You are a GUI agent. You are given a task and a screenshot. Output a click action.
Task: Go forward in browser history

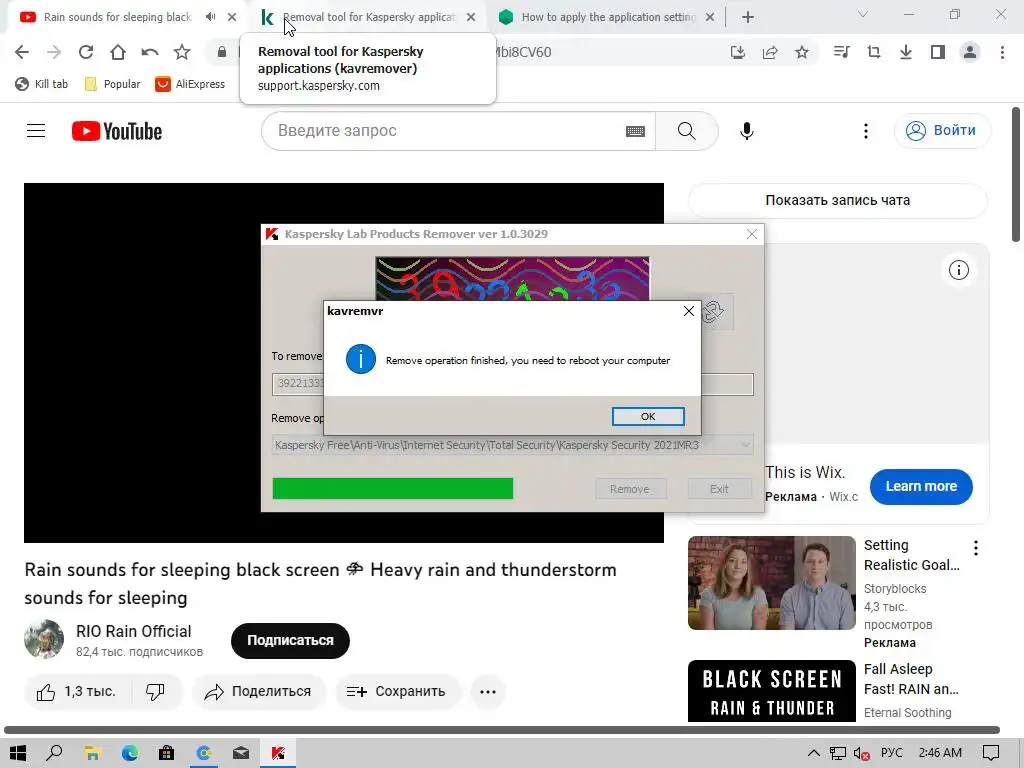54,52
